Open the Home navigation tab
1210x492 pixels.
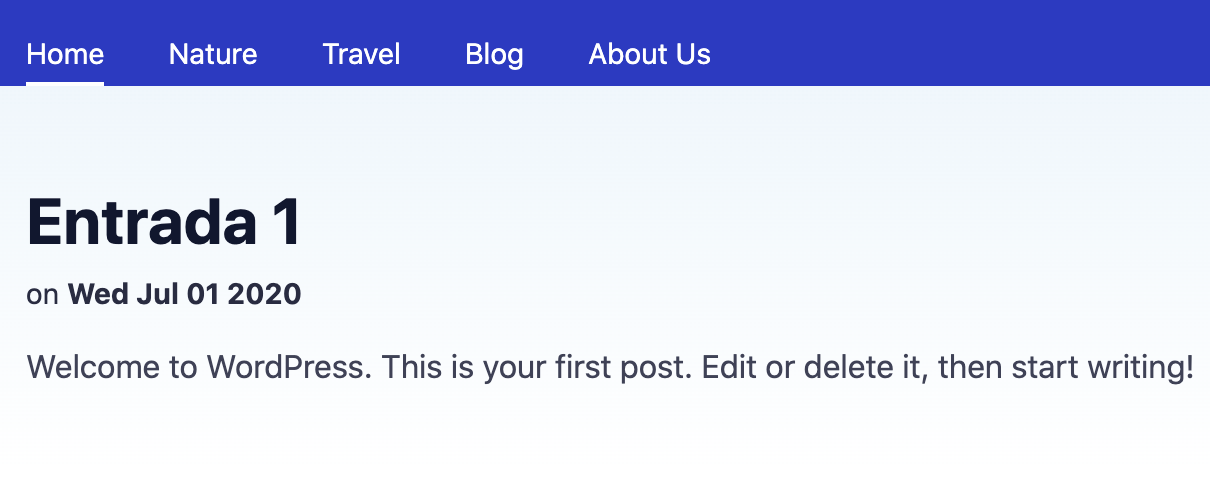point(65,54)
